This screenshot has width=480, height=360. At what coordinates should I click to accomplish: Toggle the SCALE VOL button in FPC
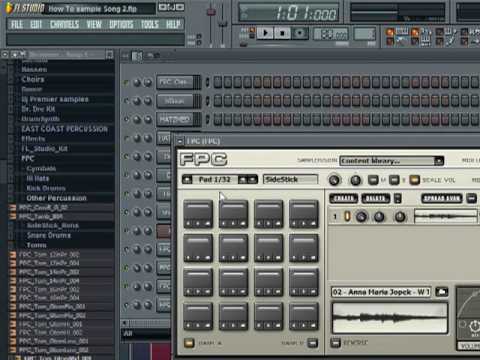[414, 180]
